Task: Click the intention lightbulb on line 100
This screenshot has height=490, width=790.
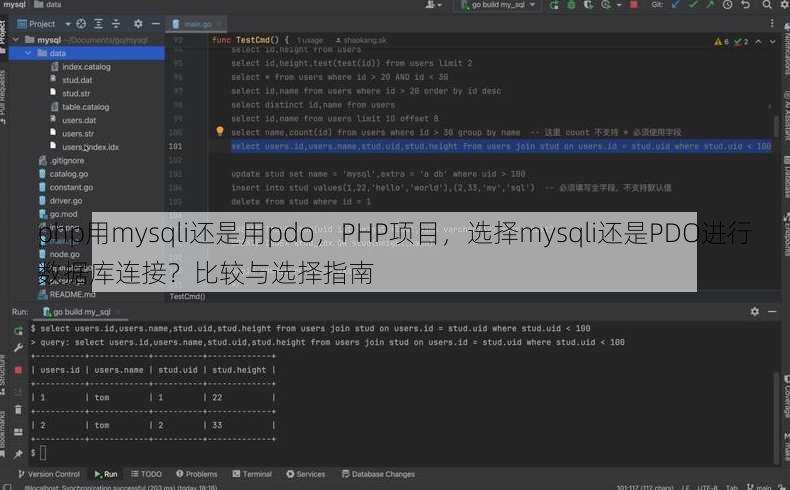Action: coord(220,131)
